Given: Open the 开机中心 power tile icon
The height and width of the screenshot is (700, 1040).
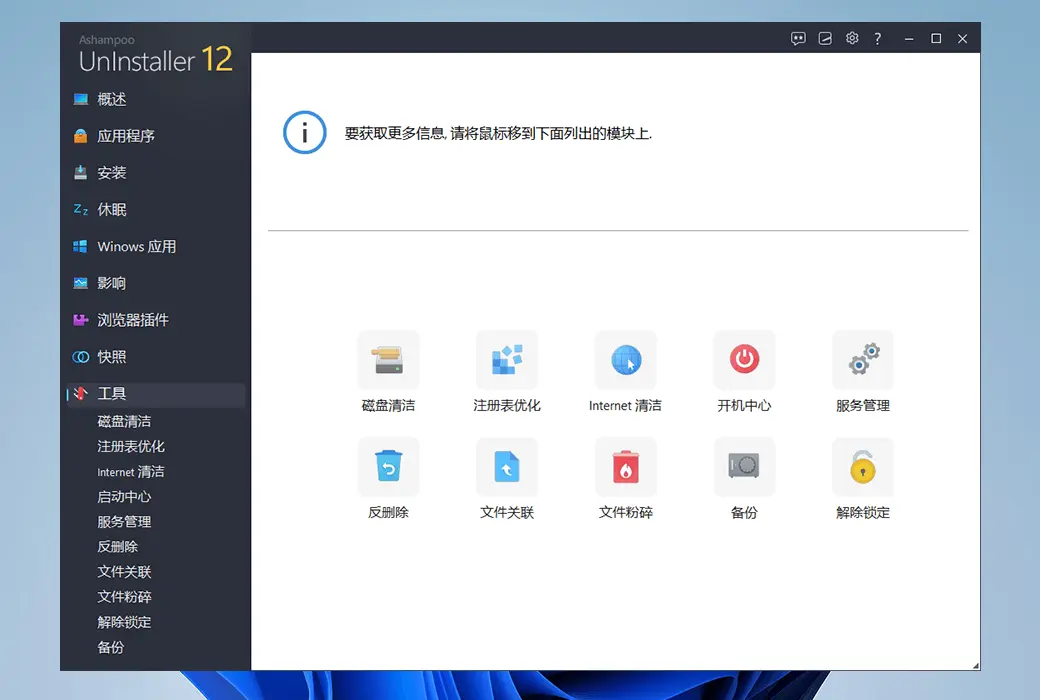Looking at the screenshot, I should pos(744,360).
